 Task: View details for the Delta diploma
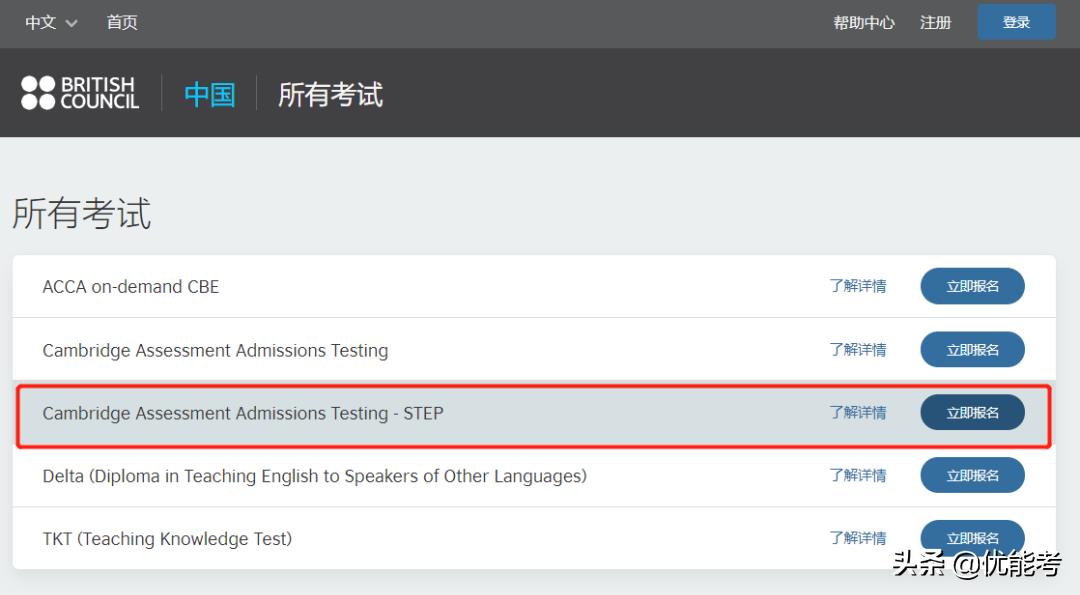pyautogui.click(x=857, y=476)
